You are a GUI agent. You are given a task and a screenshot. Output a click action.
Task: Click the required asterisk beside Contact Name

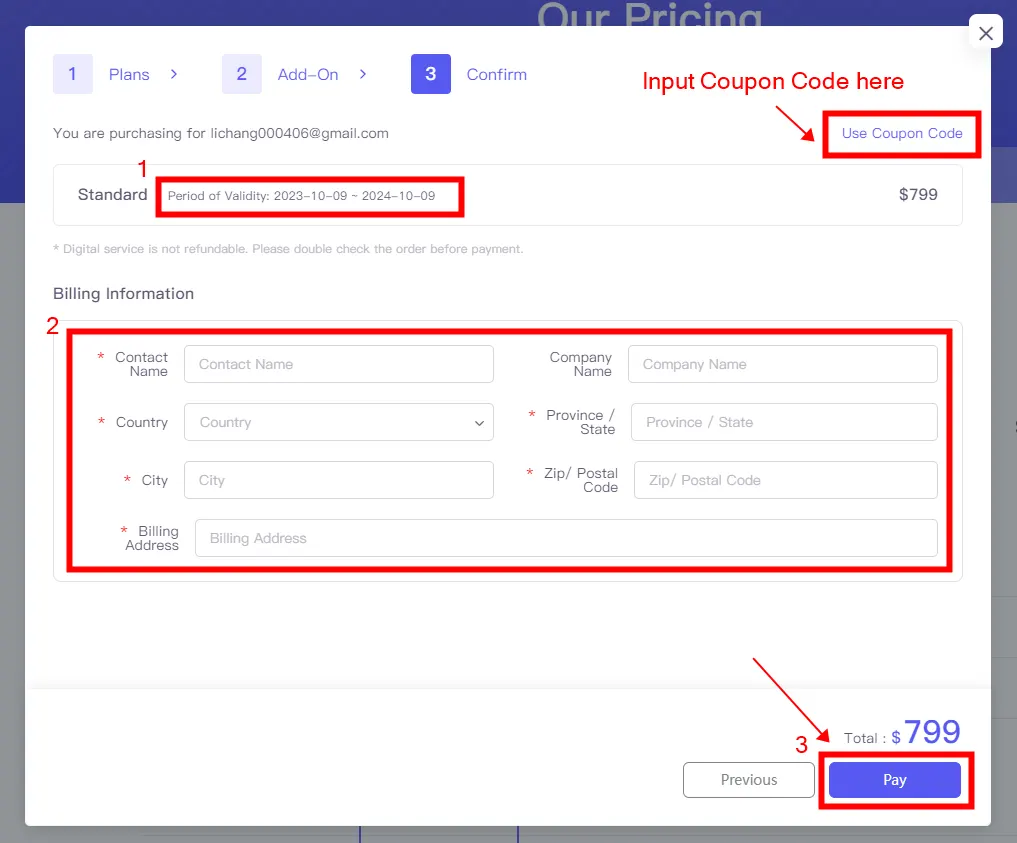coord(99,357)
